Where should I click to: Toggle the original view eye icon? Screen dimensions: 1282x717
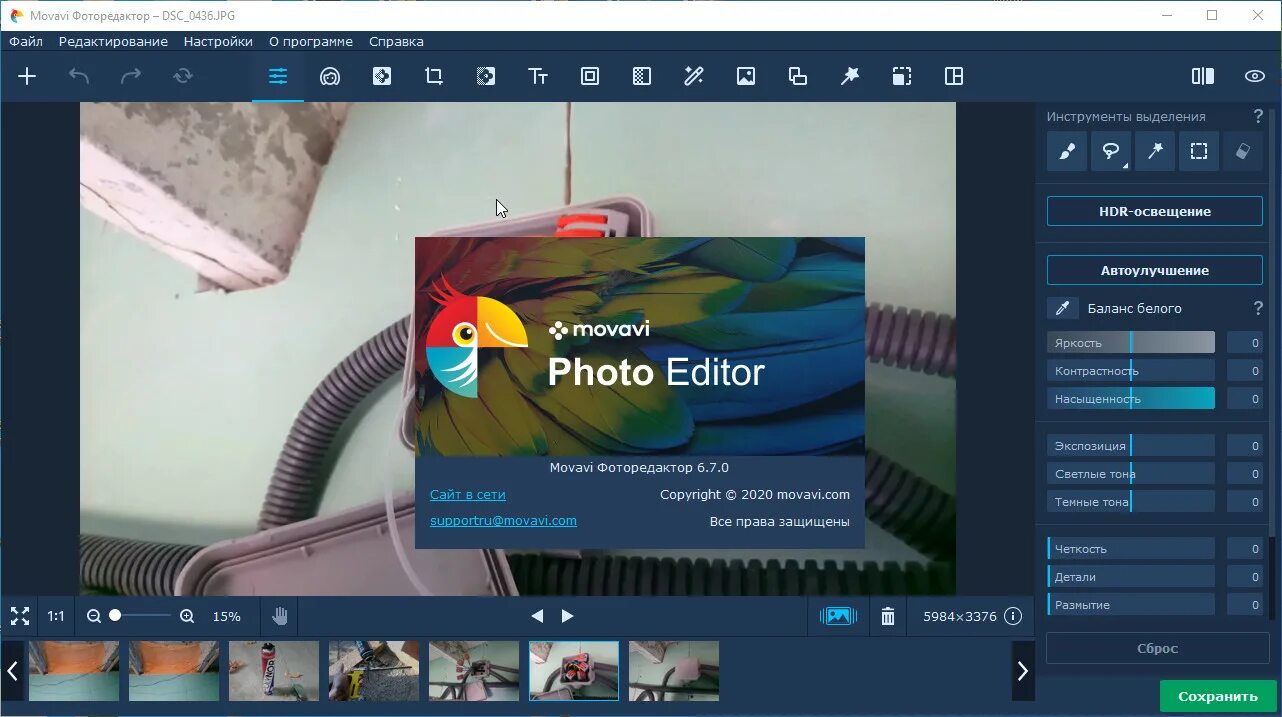tap(1255, 76)
